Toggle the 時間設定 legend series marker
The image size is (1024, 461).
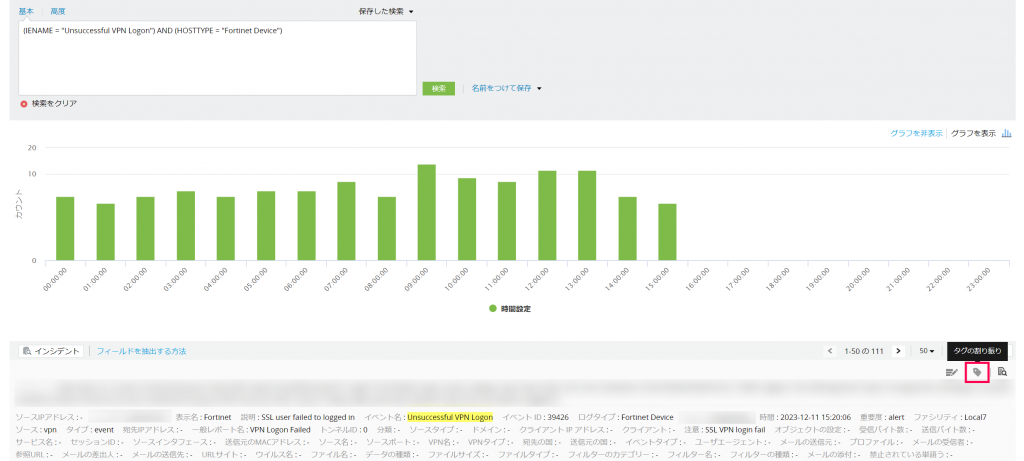coord(492,308)
